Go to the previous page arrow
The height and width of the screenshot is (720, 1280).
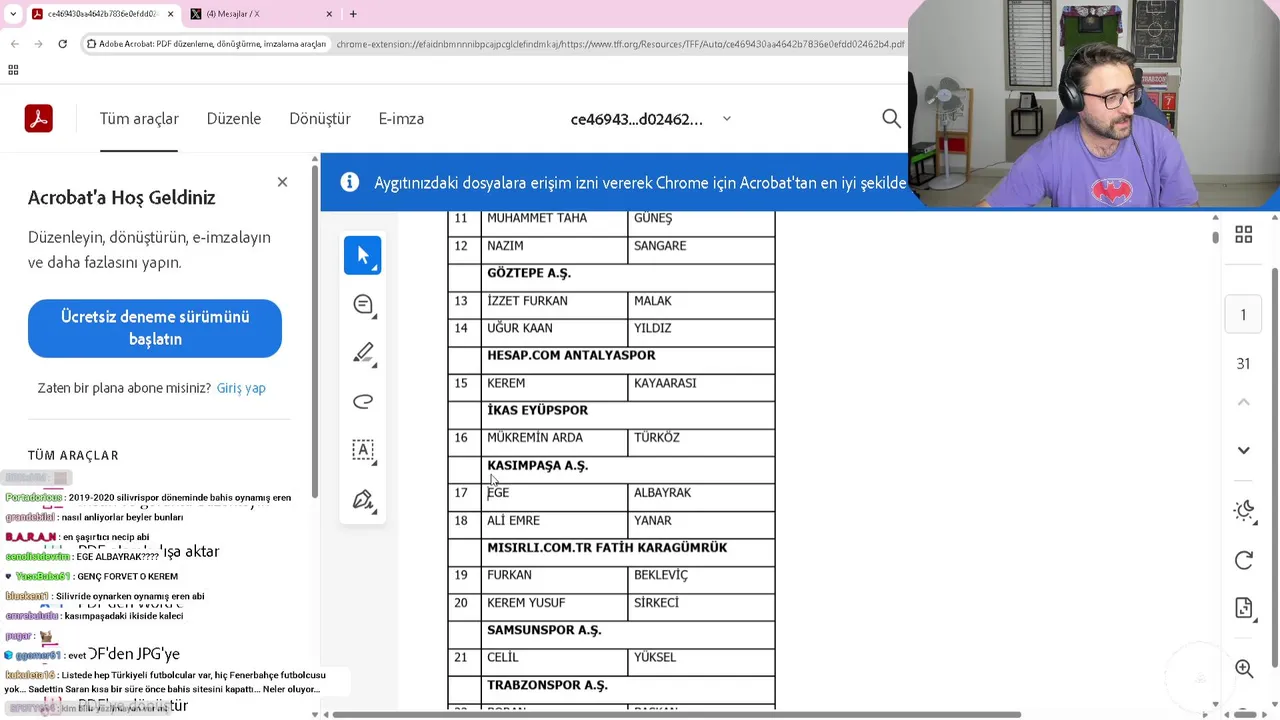click(1243, 402)
